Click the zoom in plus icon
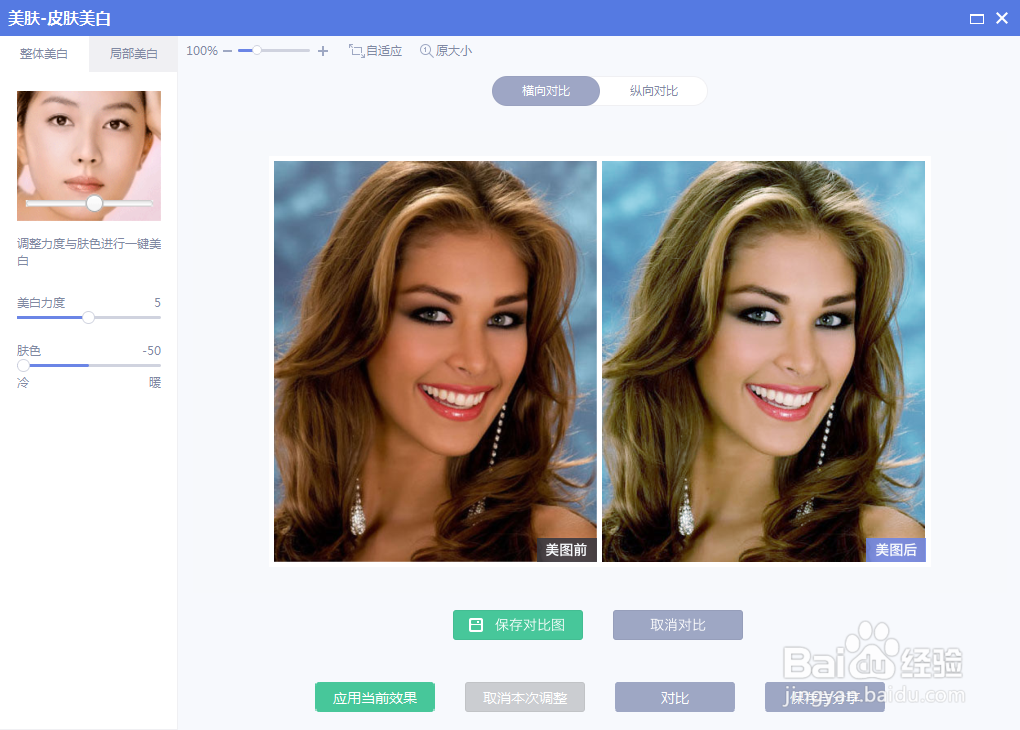This screenshot has width=1020, height=730. click(x=323, y=51)
